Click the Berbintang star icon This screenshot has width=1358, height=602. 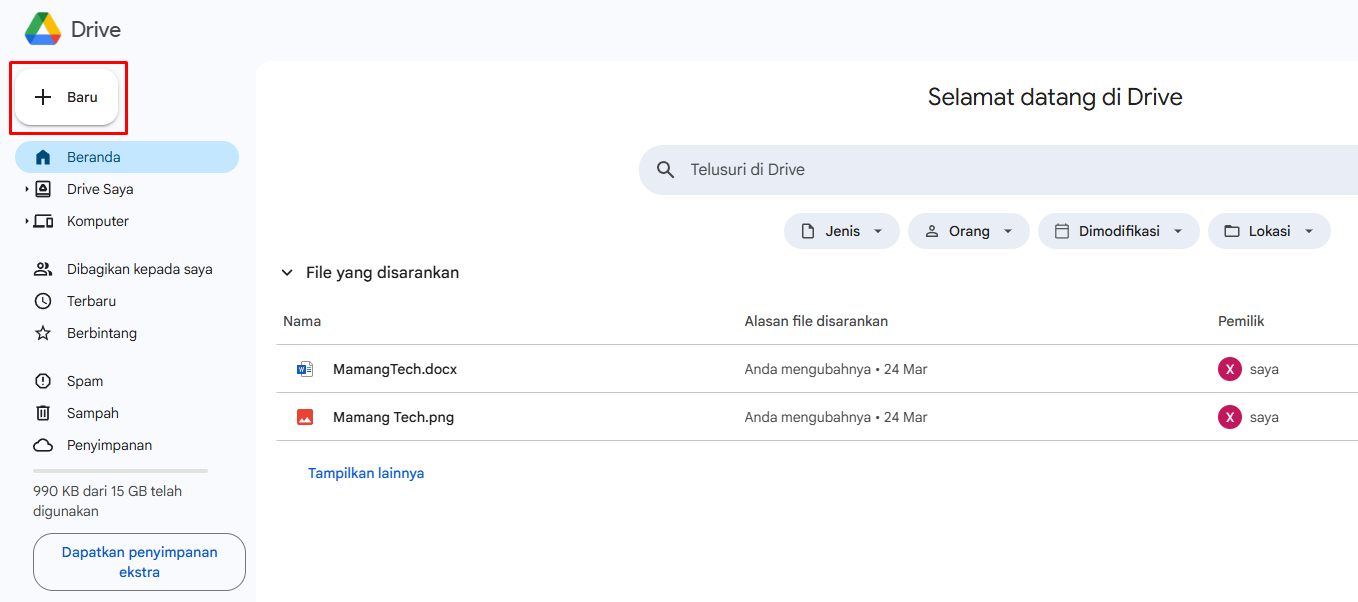[x=43, y=333]
